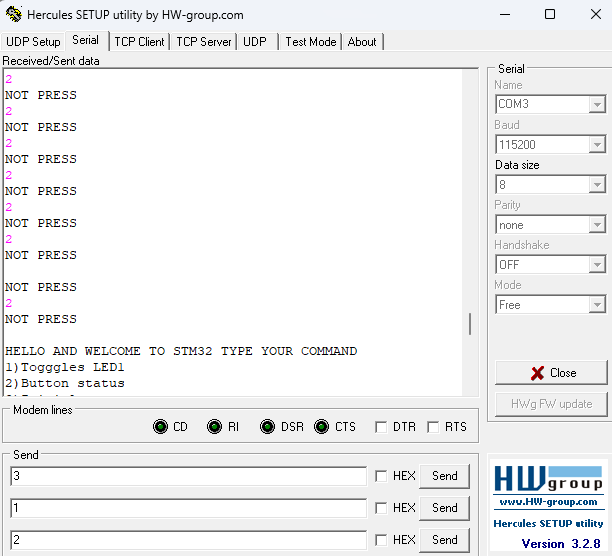Viewport: 612px width, 556px height.
Task: Click the Hercules app icon in title bar
Action: point(14,14)
